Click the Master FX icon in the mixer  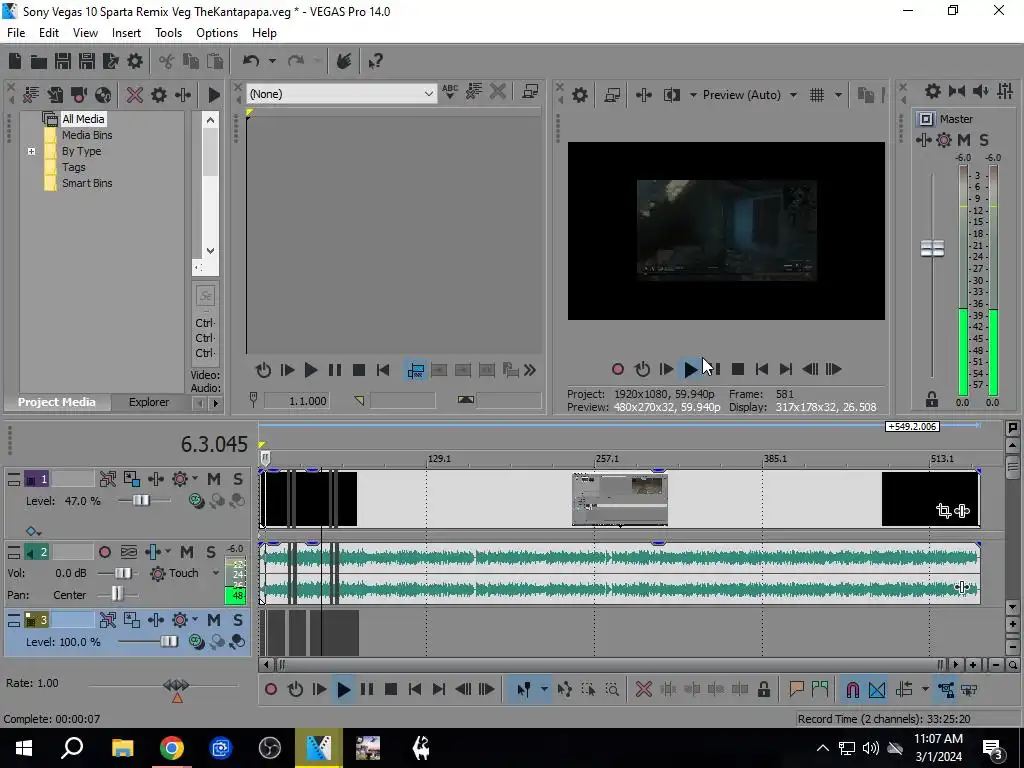pyautogui.click(x=923, y=140)
